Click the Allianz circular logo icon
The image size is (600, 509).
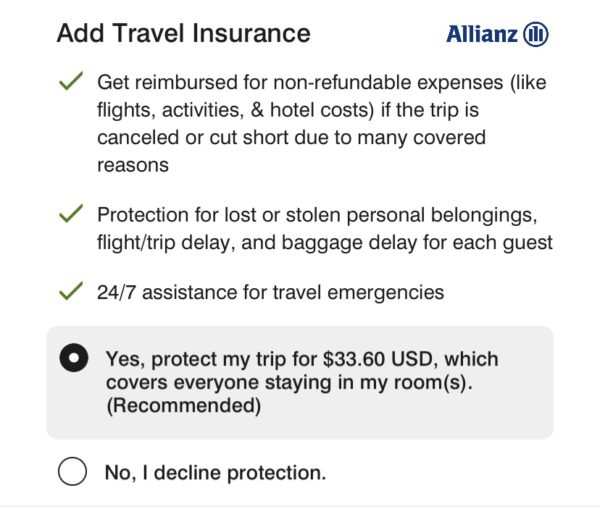[536, 34]
